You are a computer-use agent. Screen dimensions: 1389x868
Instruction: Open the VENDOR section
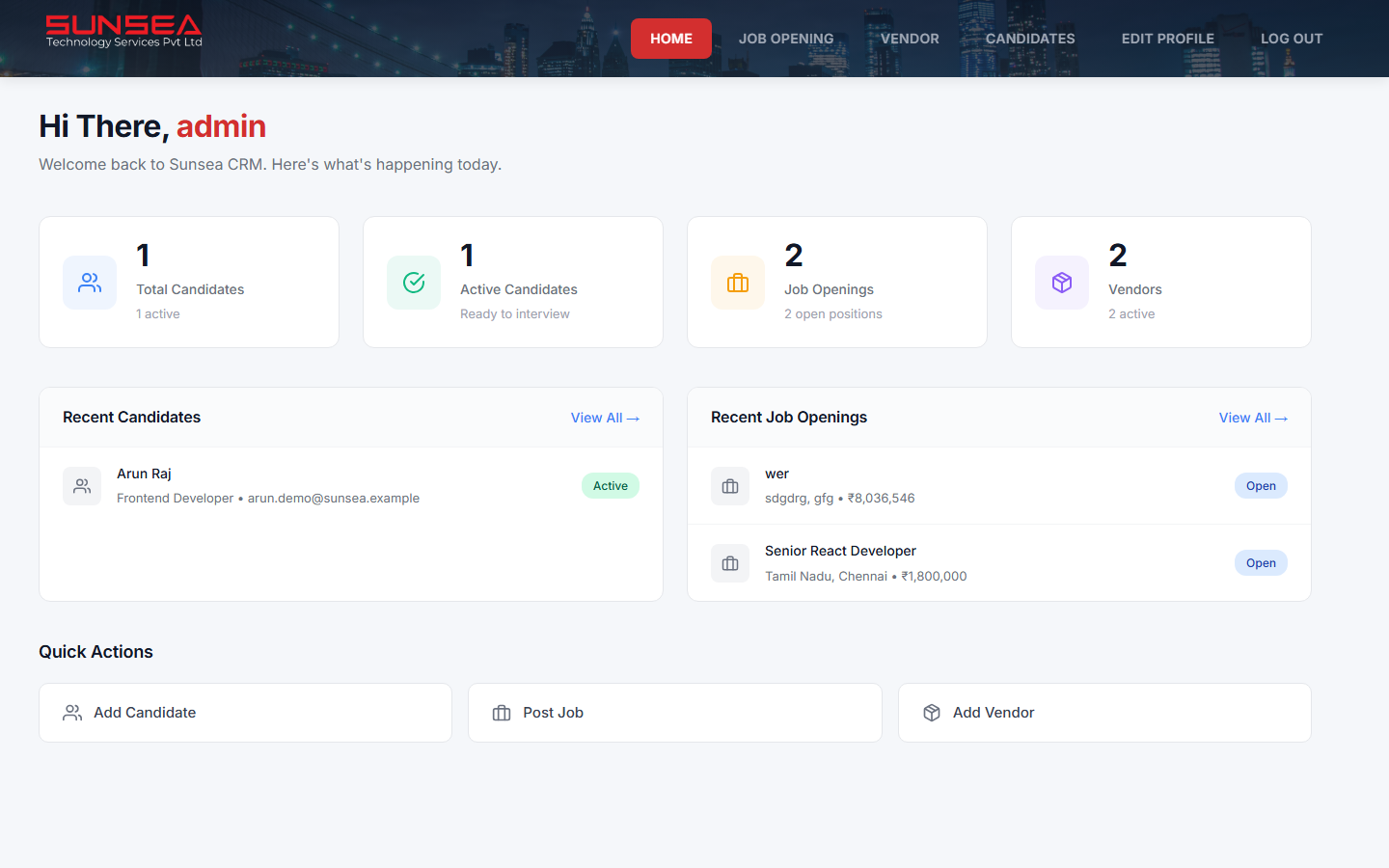(x=909, y=39)
